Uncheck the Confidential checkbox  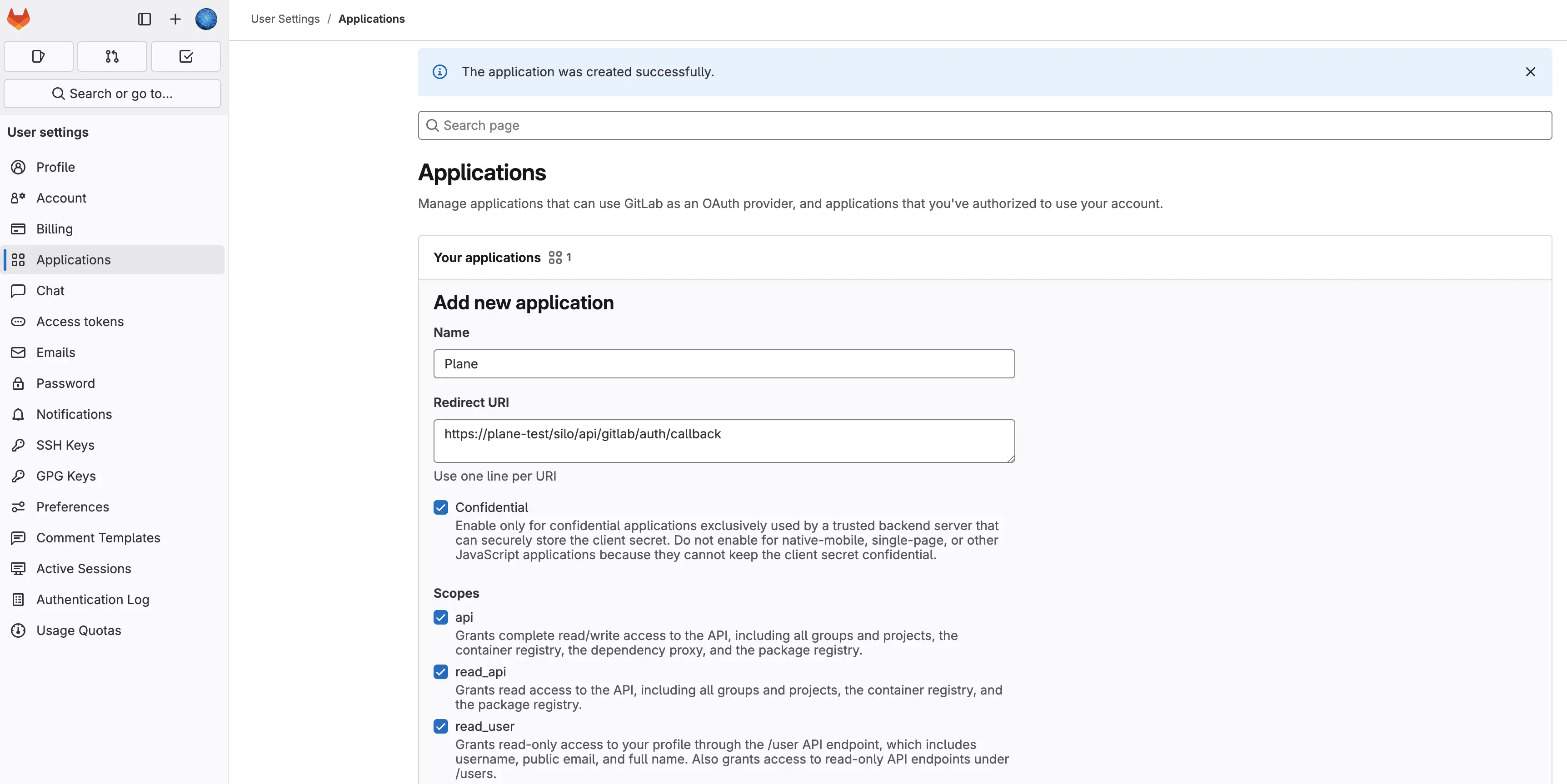click(441, 507)
